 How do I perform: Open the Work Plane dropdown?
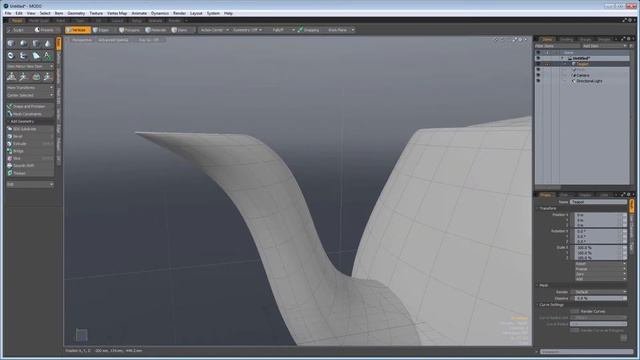click(x=340, y=30)
